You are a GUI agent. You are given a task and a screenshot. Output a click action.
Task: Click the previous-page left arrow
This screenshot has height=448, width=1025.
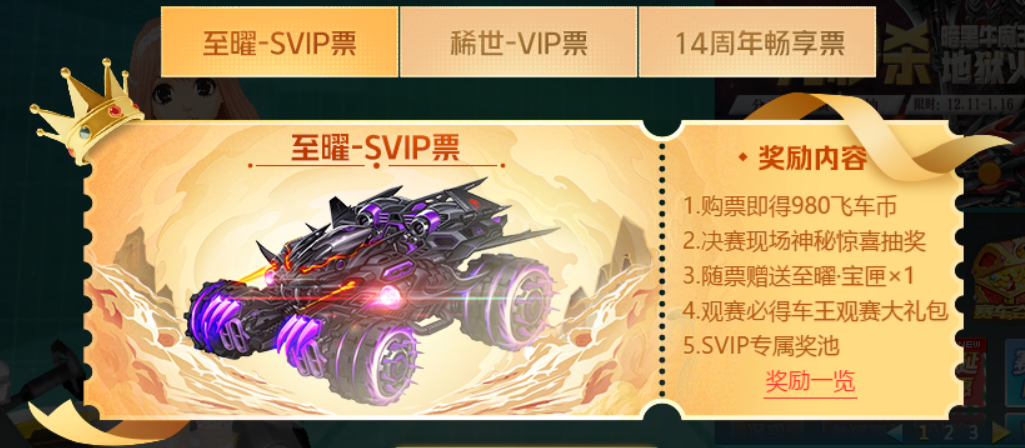[894, 432]
